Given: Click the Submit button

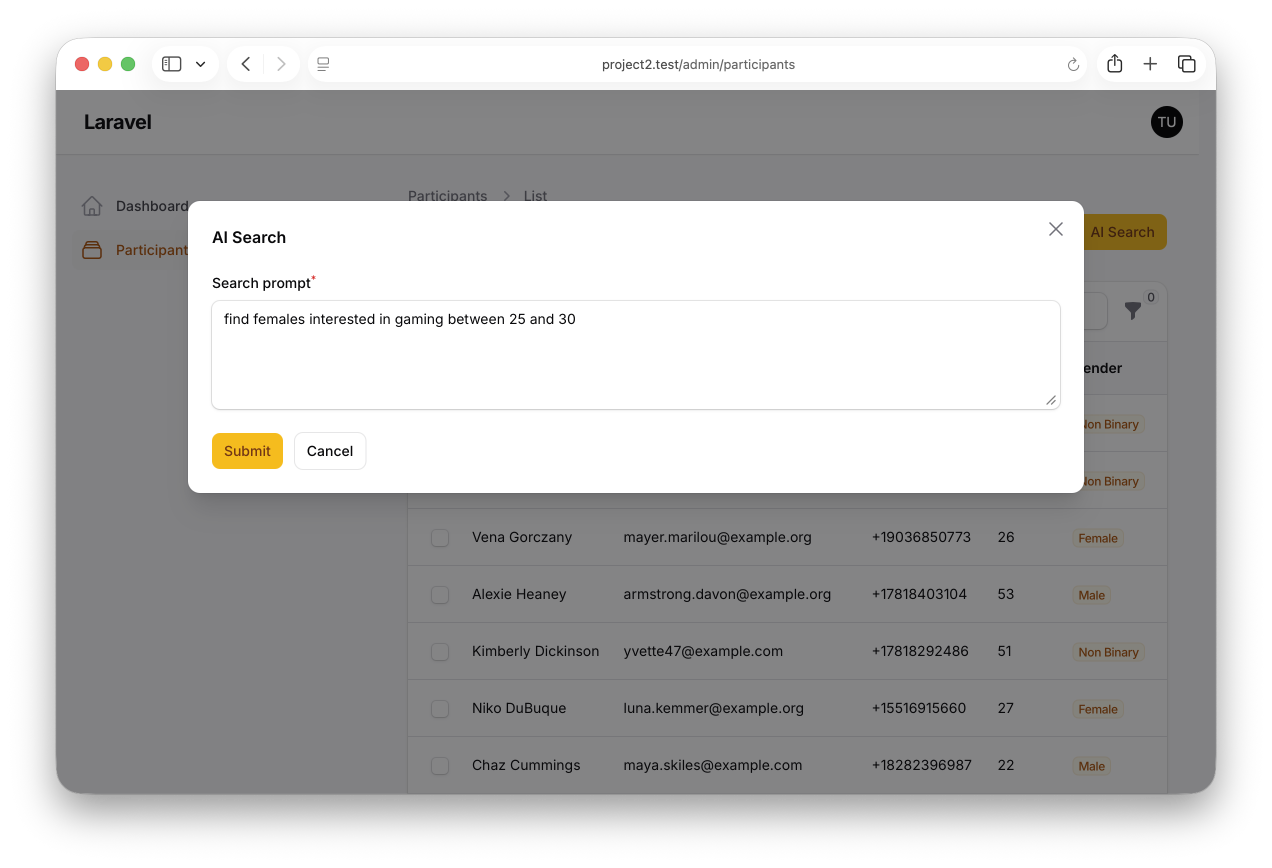Looking at the screenshot, I should click(x=247, y=451).
